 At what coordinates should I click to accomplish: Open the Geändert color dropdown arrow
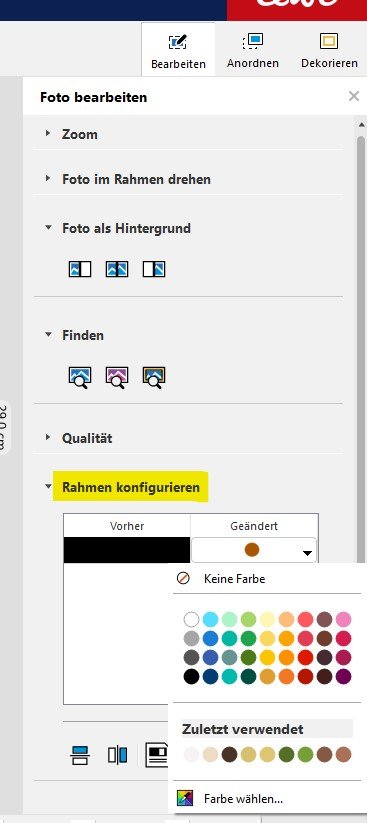(x=308, y=553)
